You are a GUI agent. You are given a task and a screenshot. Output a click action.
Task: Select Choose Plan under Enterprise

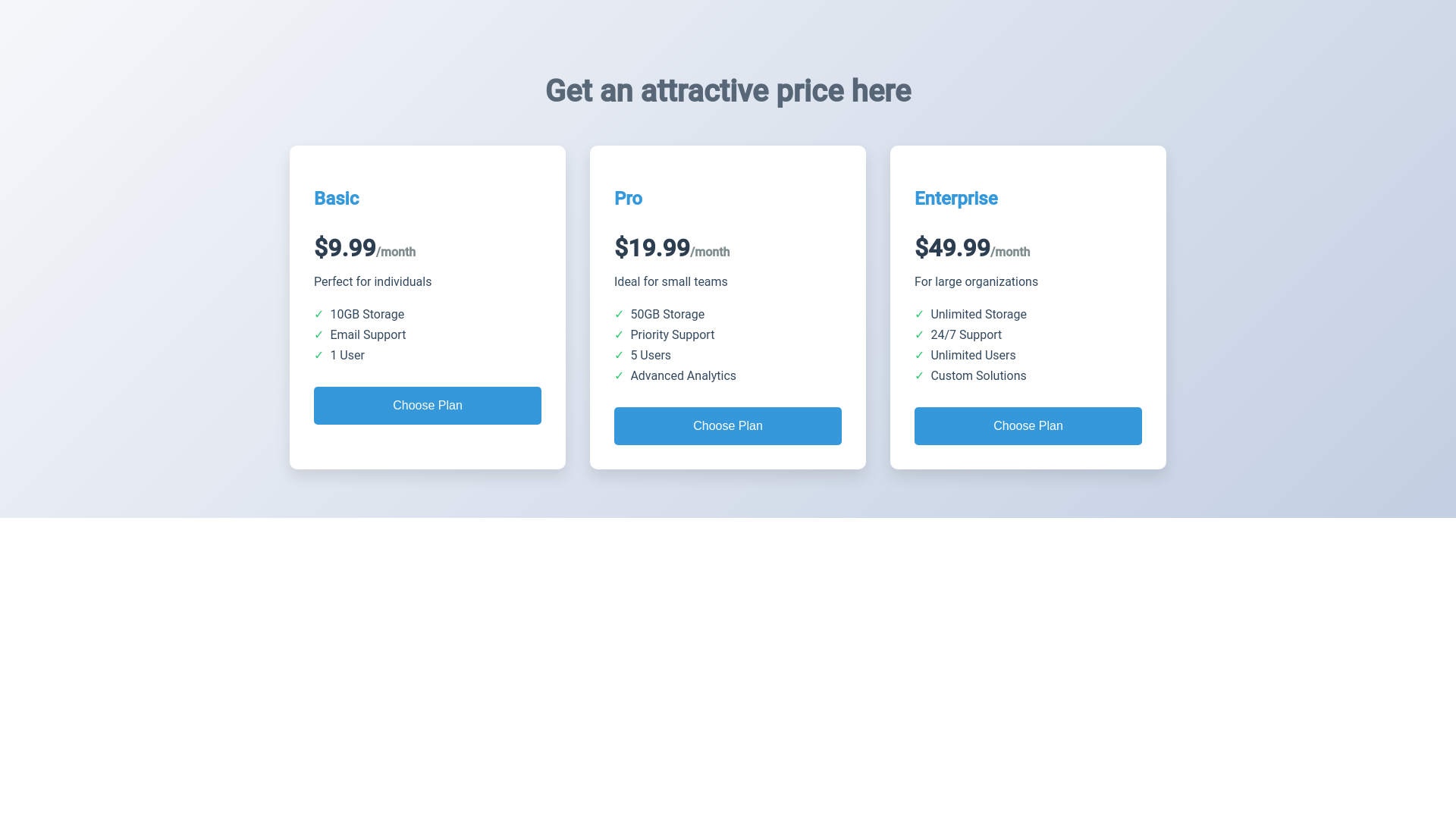point(1028,426)
